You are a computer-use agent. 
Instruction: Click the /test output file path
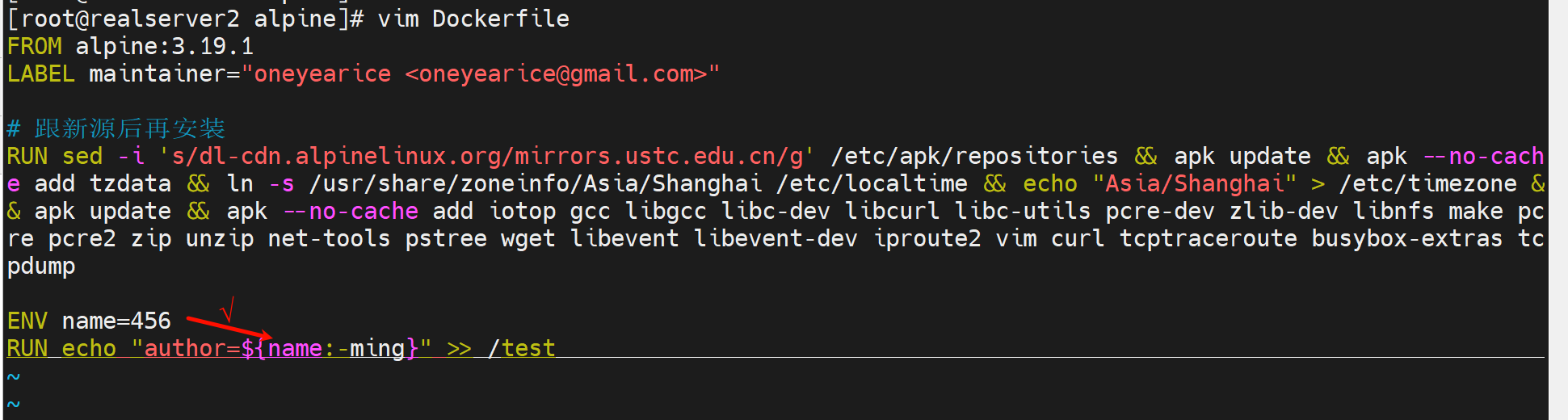[x=521, y=348]
